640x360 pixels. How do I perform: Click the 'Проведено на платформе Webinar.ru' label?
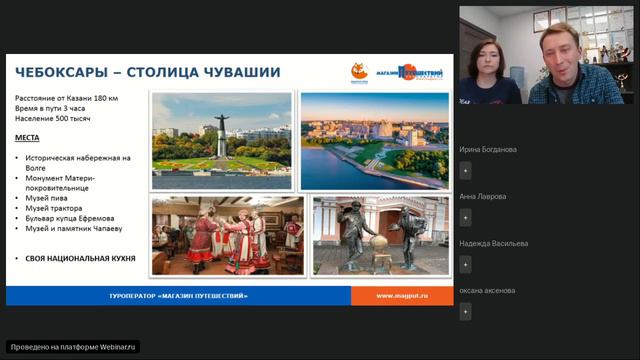click(73, 347)
